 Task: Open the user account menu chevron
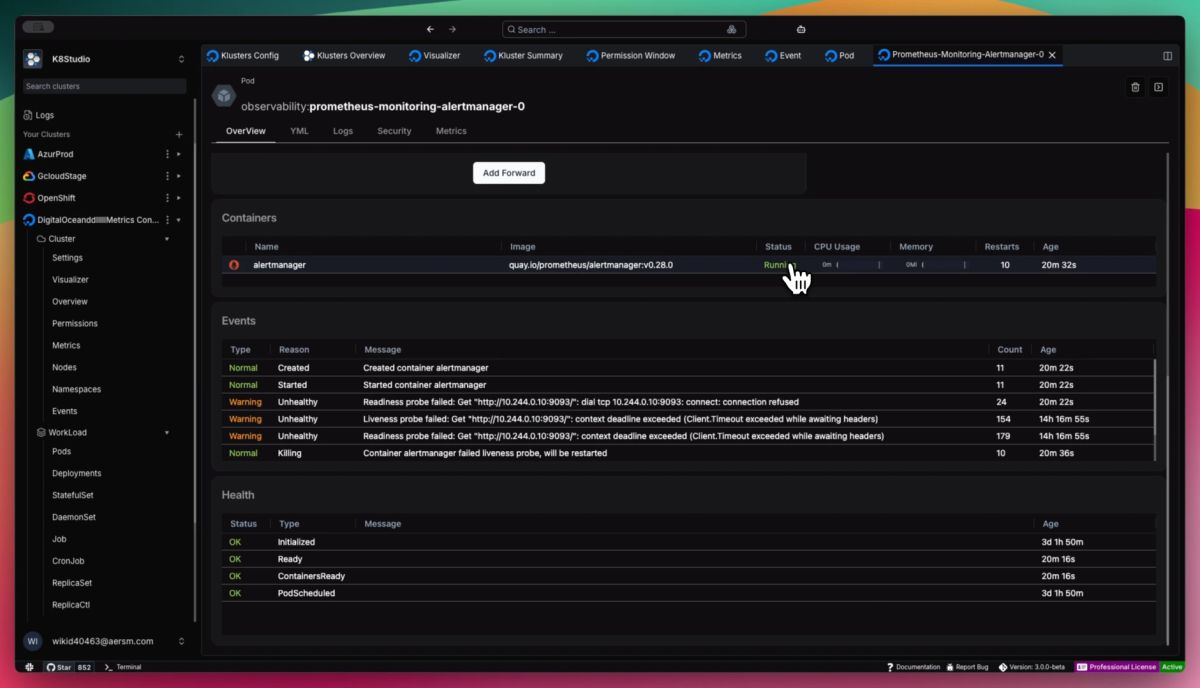coord(181,641)
